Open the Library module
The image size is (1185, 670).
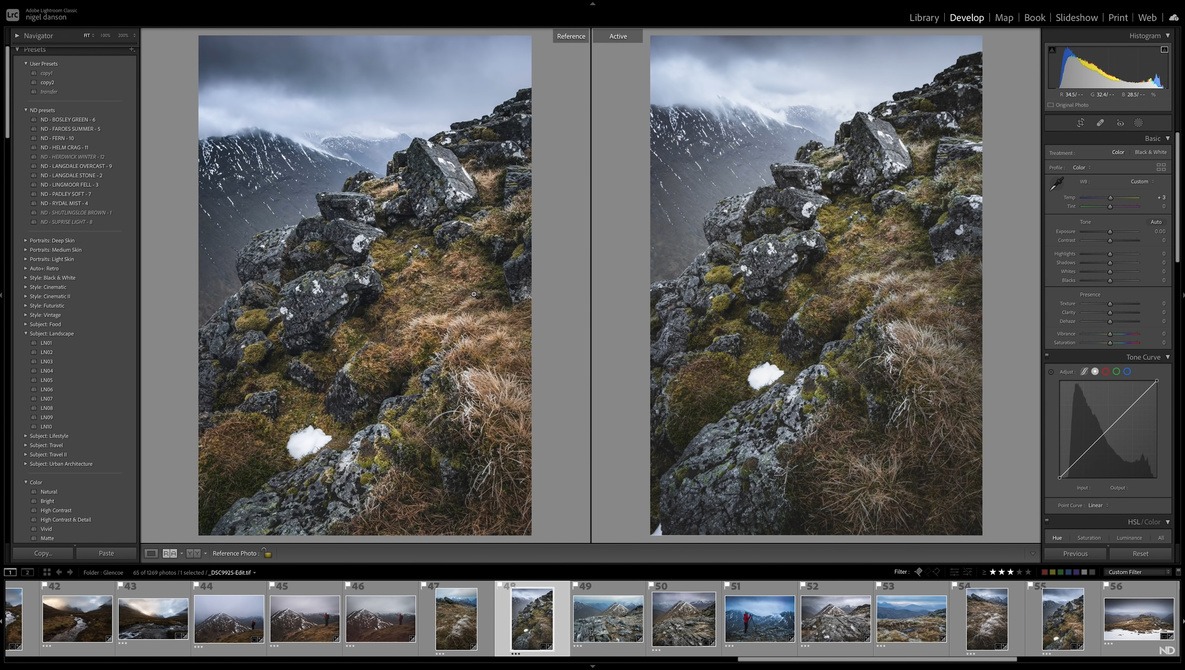point(924,17)
